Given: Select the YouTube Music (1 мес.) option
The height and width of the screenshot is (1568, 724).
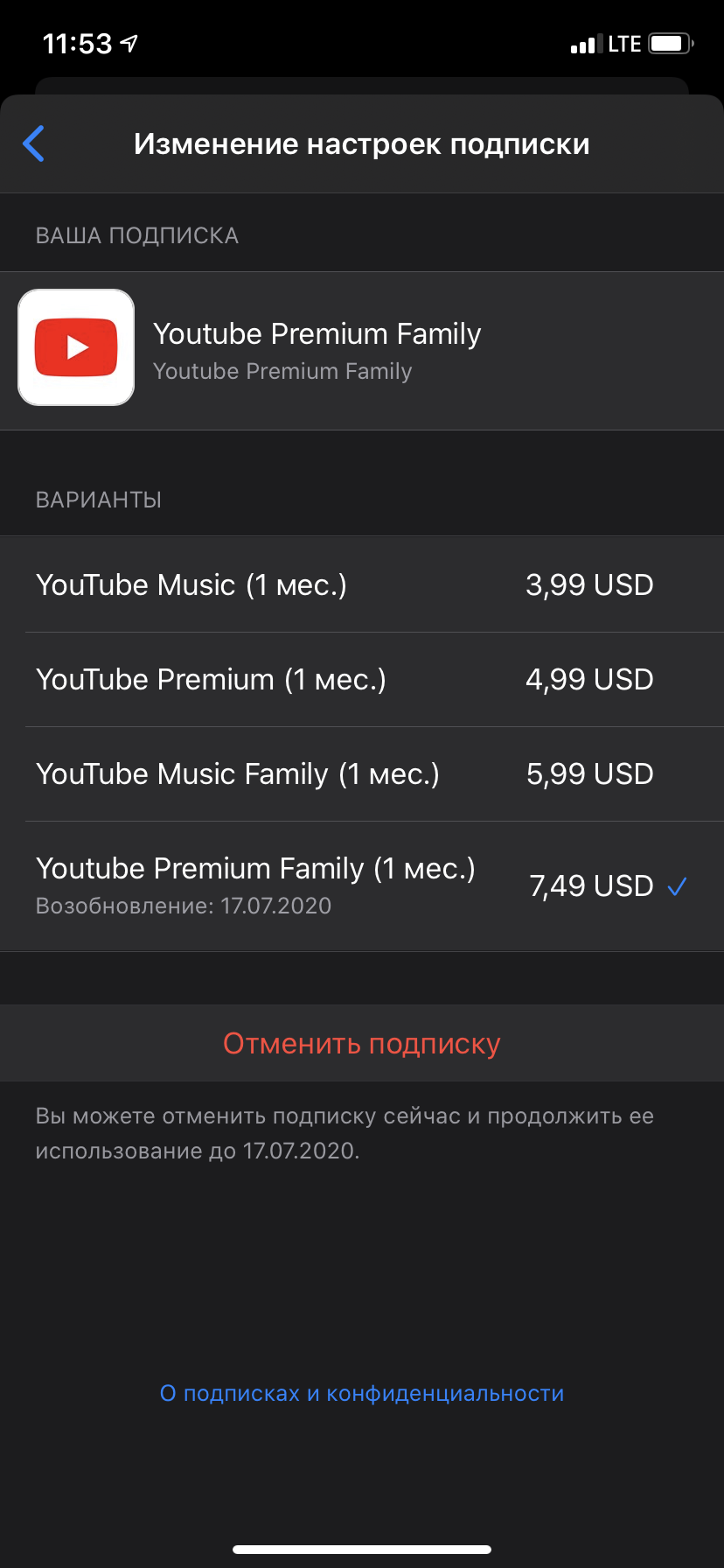Looking at the screenshot, I should click(x=191, y=584).
